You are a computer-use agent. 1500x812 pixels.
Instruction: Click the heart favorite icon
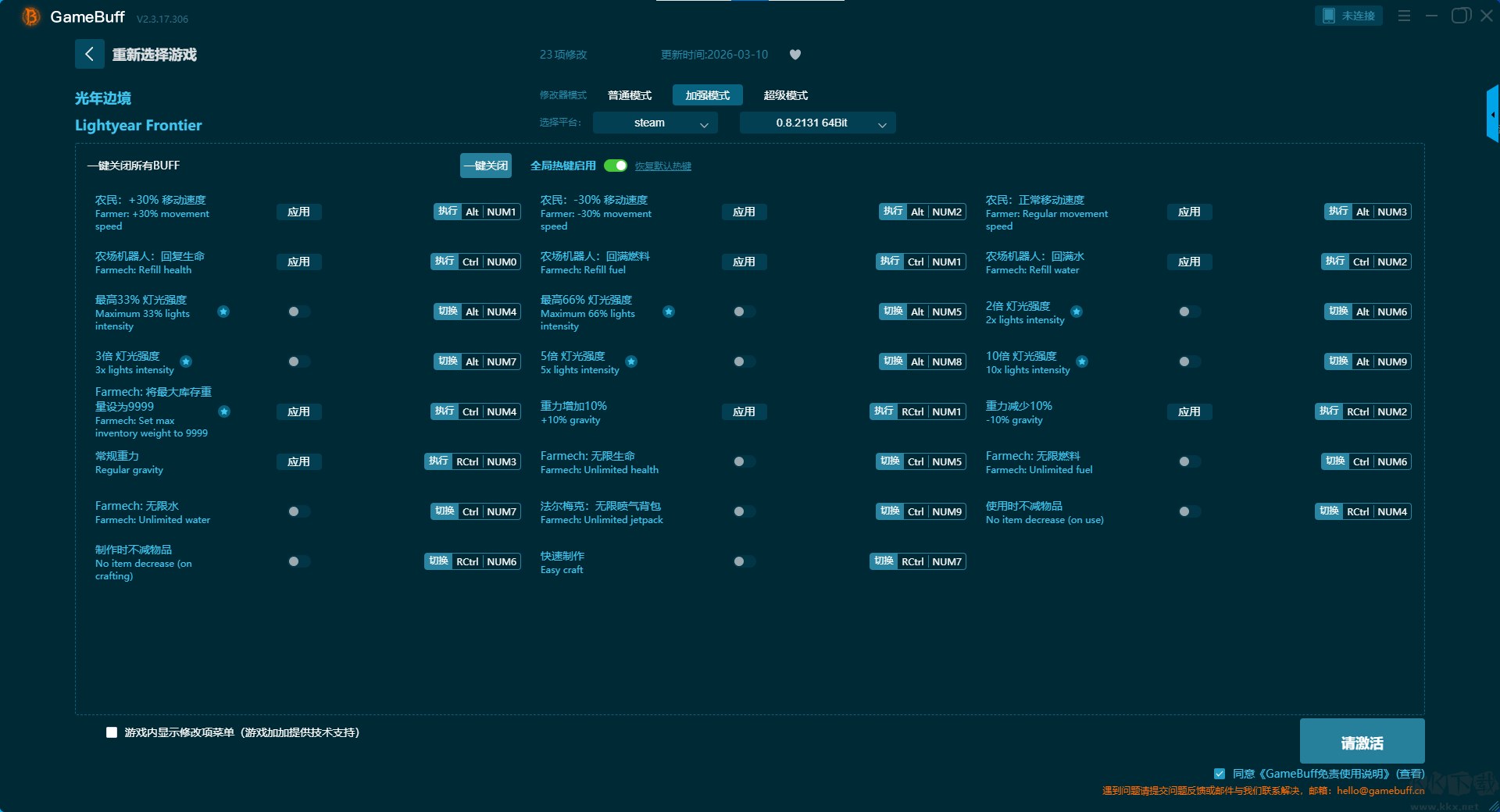click(795, 55)
